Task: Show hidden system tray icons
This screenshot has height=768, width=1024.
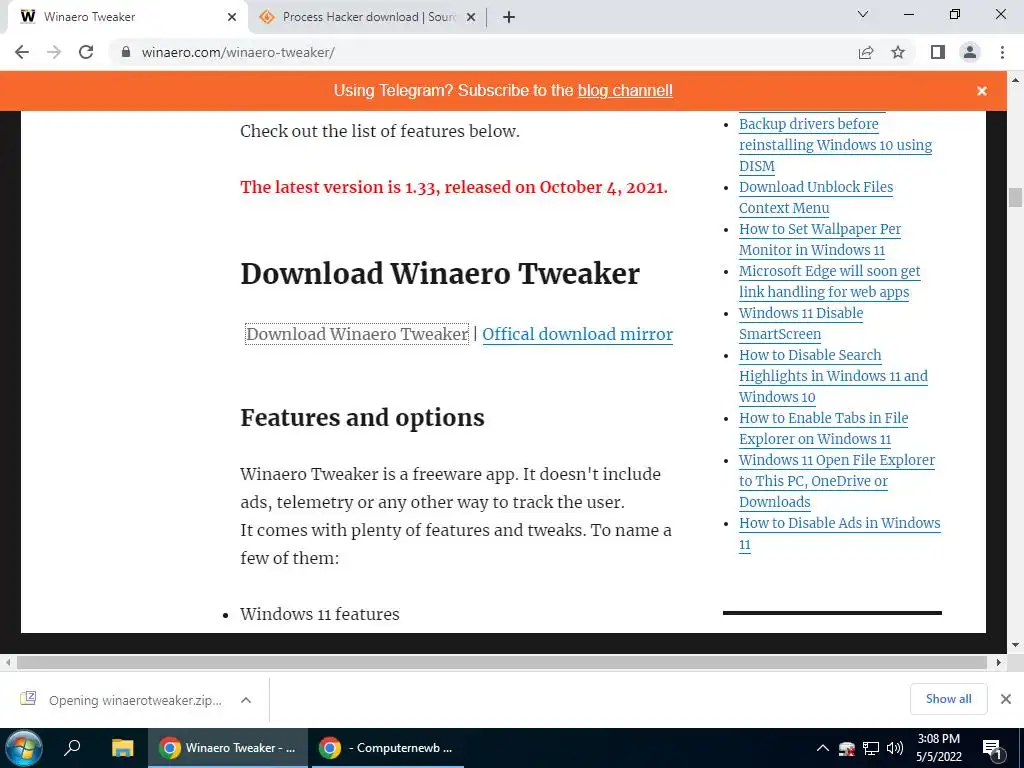Action: (823, 748)
